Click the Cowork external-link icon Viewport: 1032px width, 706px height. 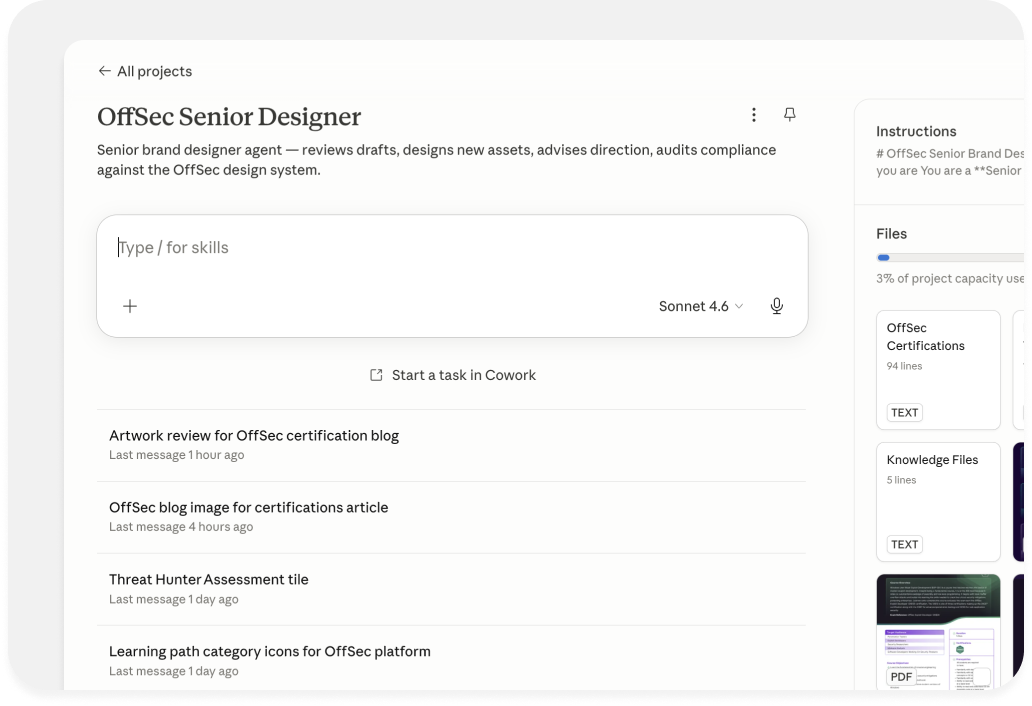point(376,375)
